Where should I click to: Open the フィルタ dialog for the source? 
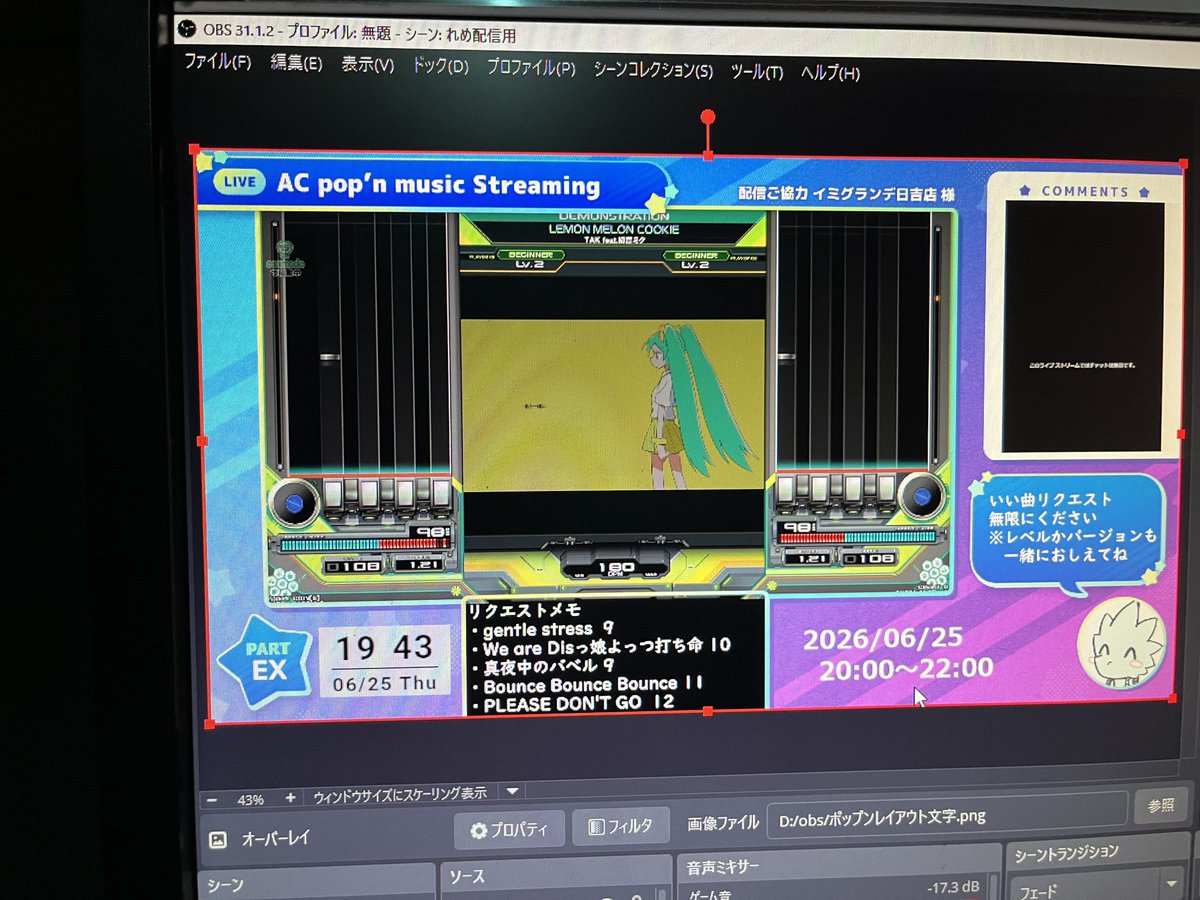coord(620,826)
